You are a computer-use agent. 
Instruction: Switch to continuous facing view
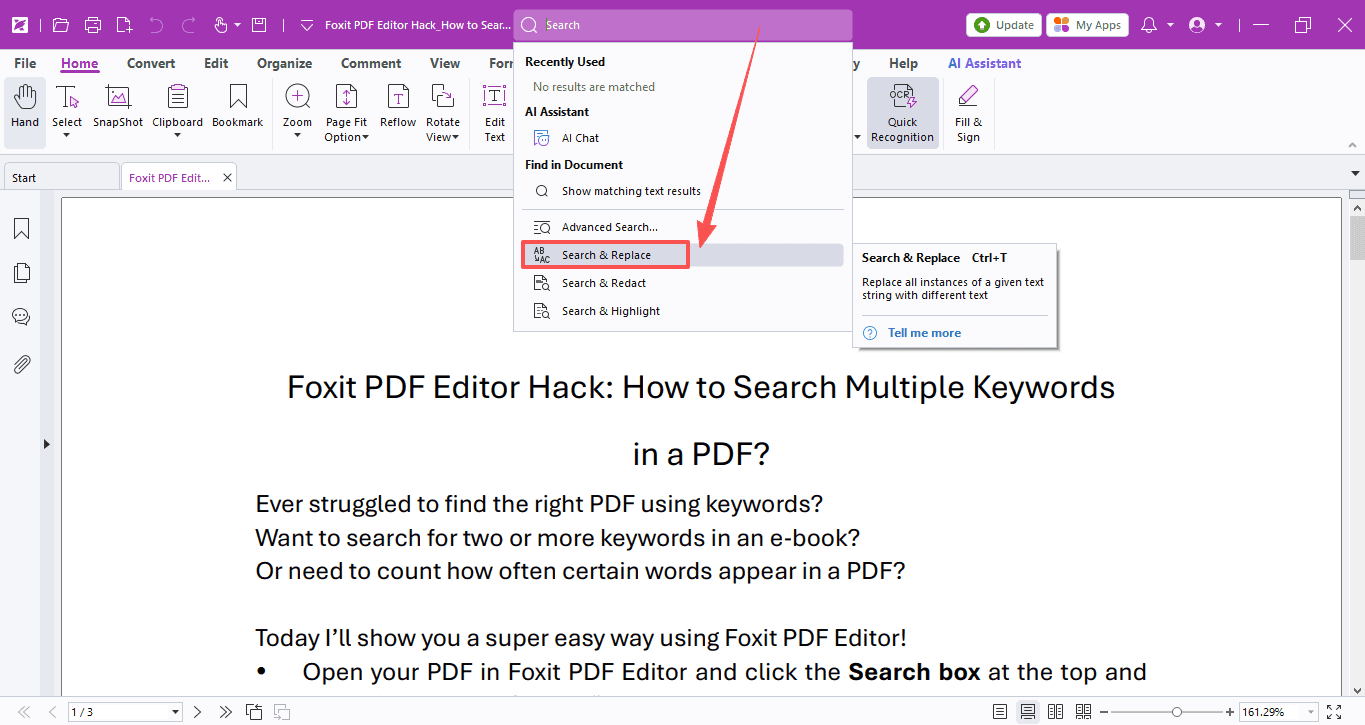pyautogui.click(x=1083, y=712)
